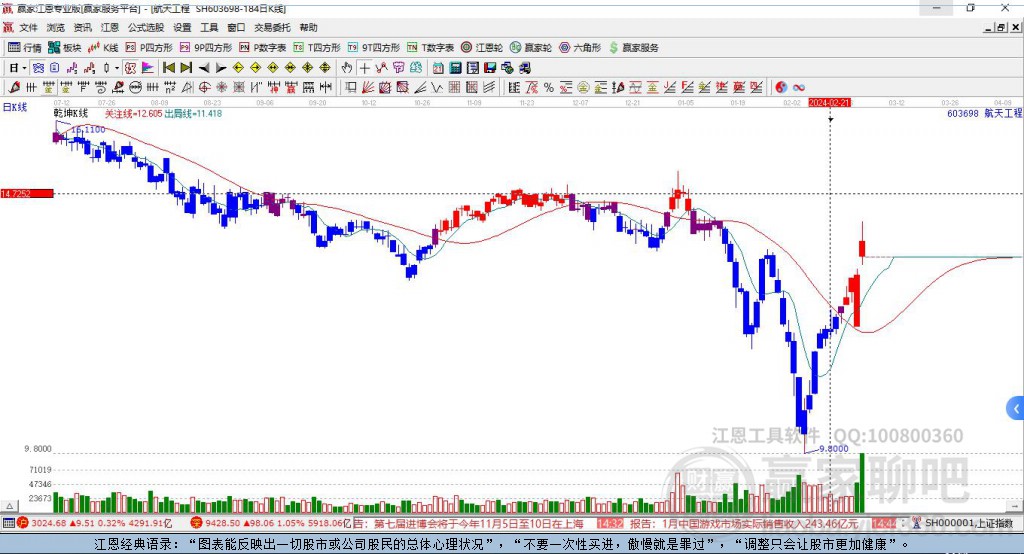Click the red-blue yin-yang icon
The image size is (1024, 554).
[x=781, y=87]
